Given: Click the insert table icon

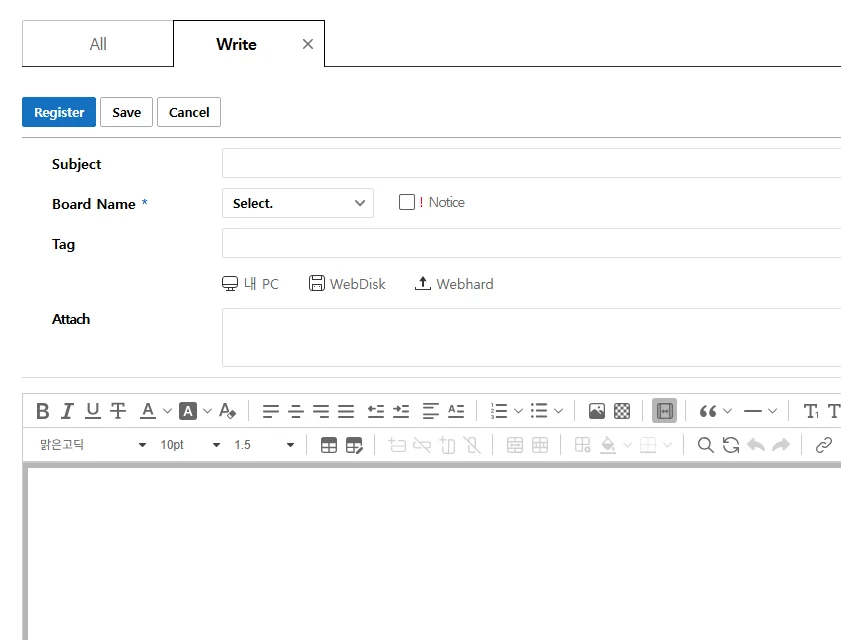Looking at the screenshot, I should pyautogui.click(x=329, y=445).
